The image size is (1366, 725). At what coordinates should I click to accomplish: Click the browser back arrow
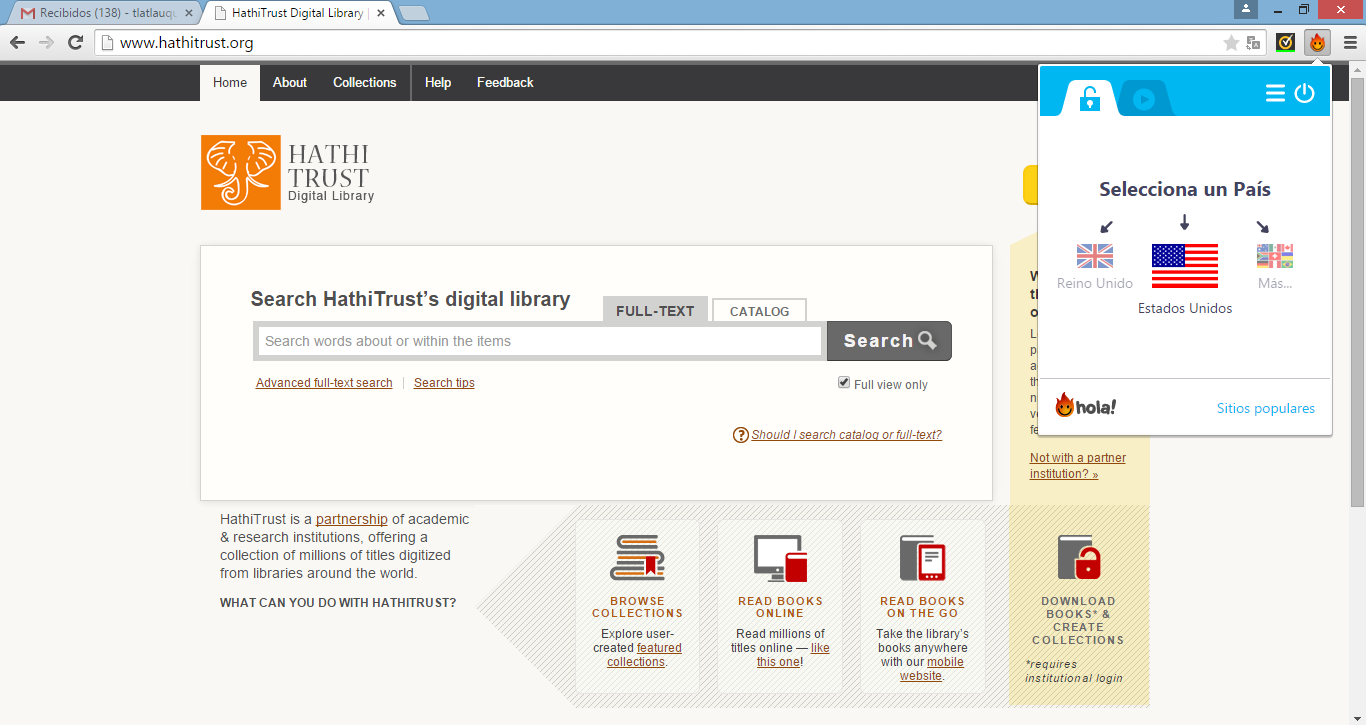point(17,42)
